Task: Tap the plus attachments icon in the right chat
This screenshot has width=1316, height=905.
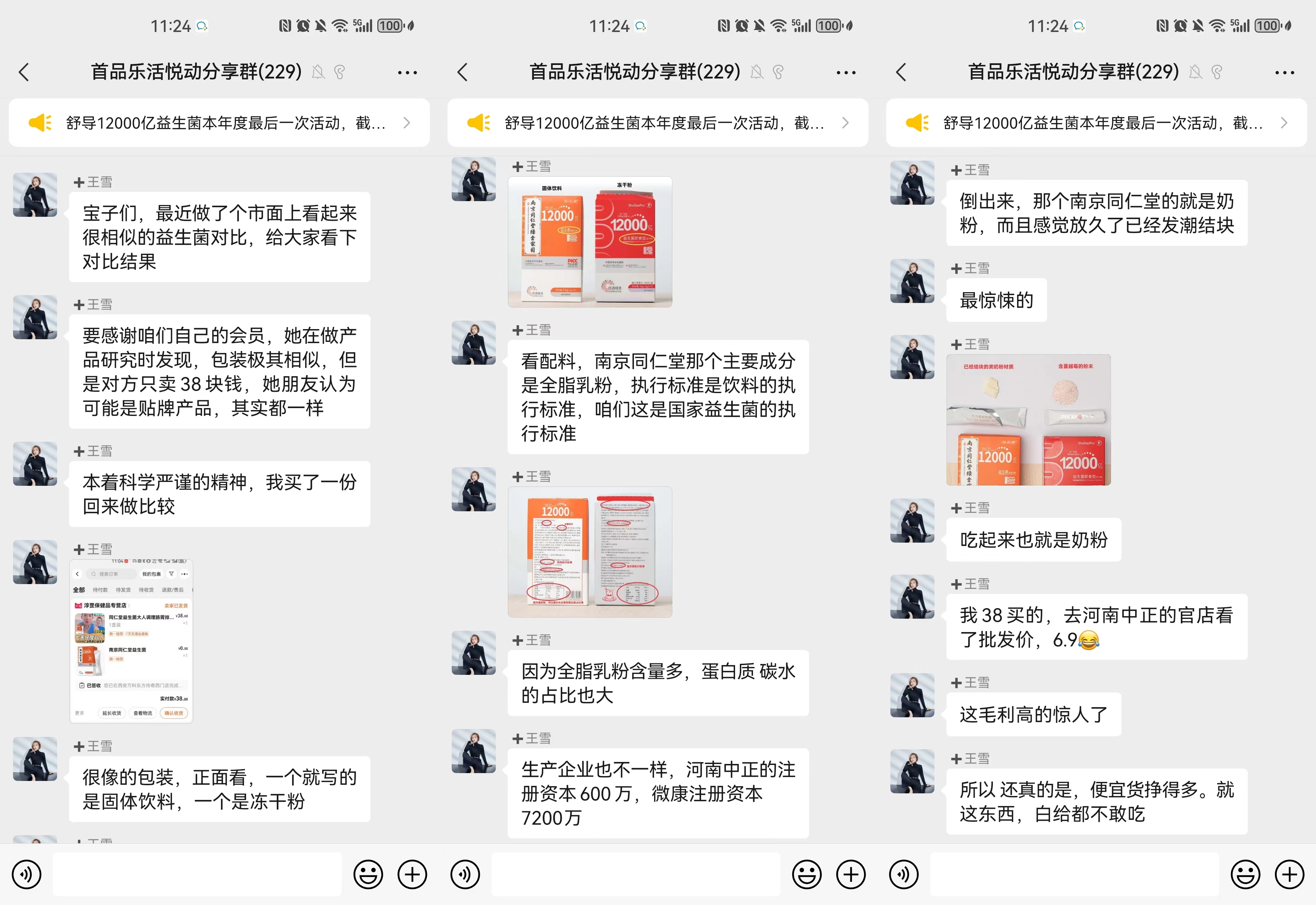Action: 1289,874
